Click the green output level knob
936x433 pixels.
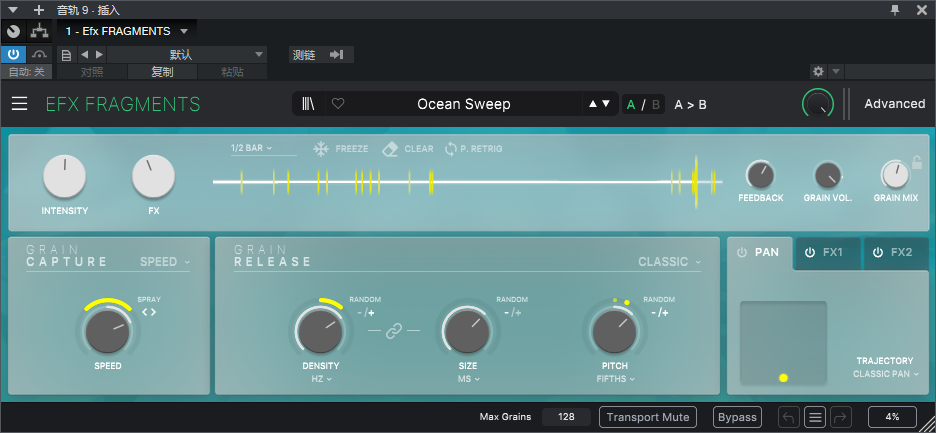click(817, 104)
